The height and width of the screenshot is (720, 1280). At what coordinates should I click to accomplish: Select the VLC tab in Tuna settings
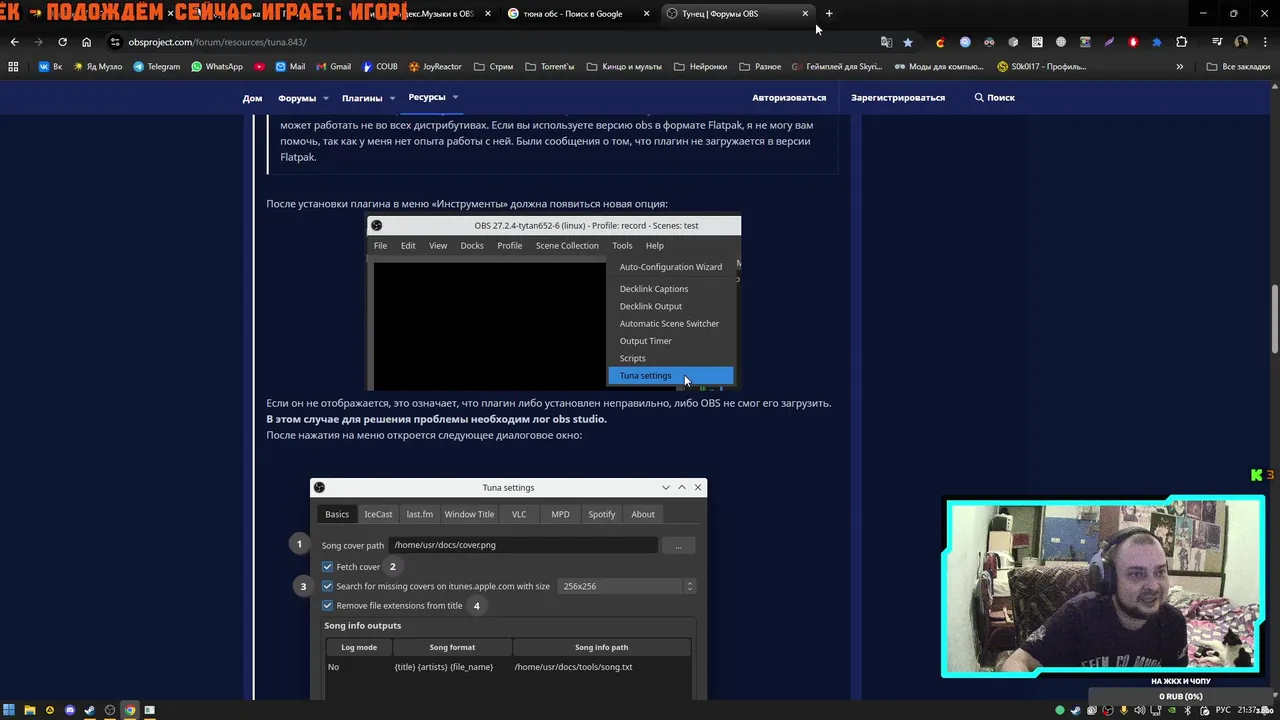point(519,514)
